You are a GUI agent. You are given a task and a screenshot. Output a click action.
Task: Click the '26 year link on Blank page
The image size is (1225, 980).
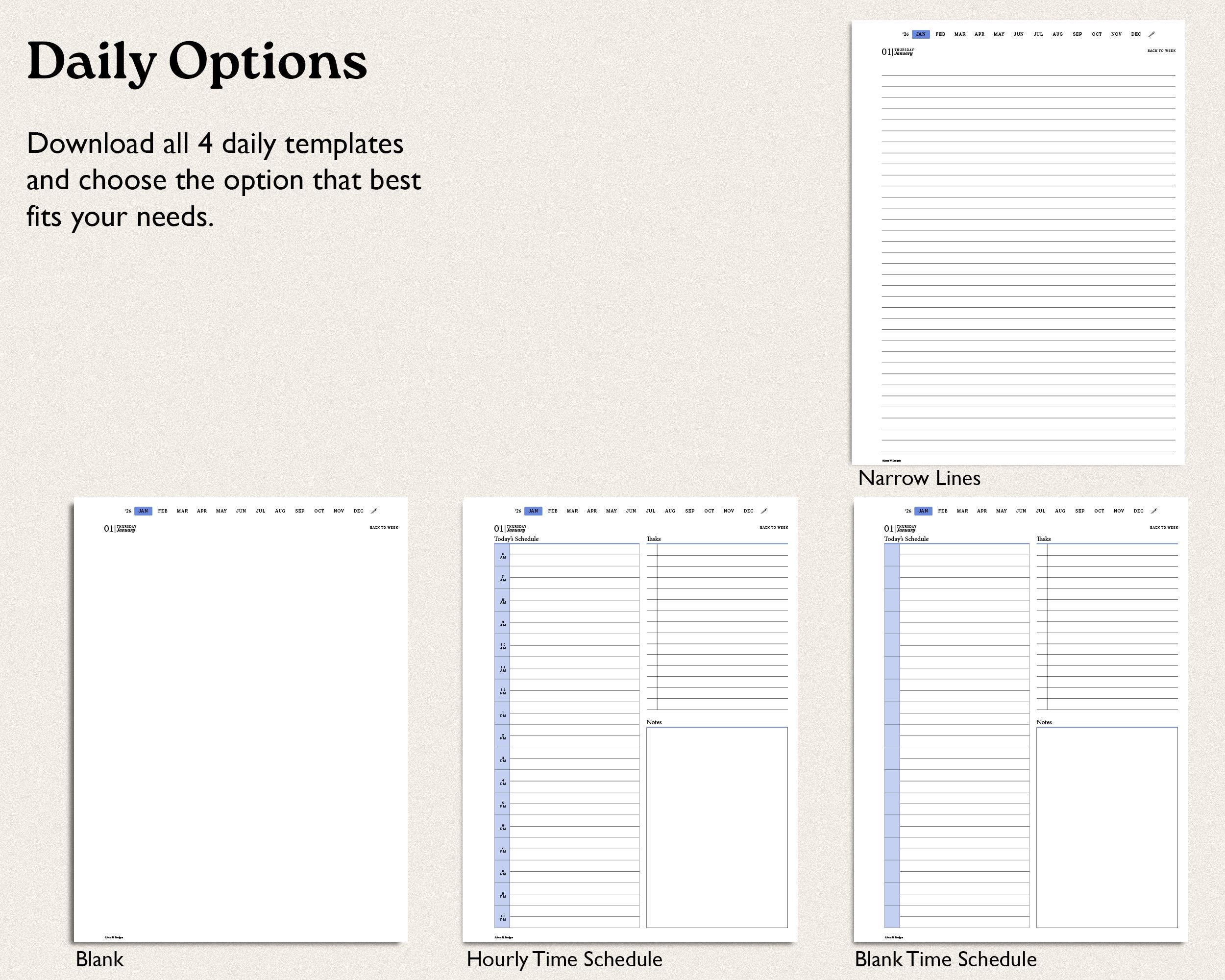click(x=128, y=511)
